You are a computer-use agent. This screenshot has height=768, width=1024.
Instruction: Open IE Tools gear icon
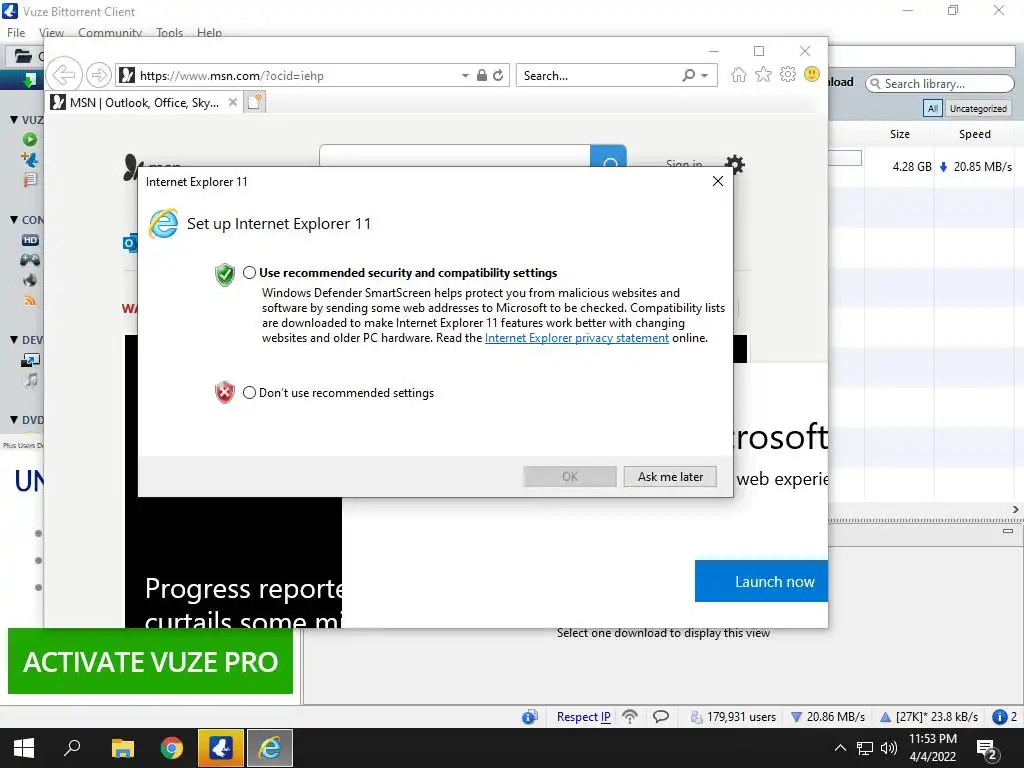point(788,74)
